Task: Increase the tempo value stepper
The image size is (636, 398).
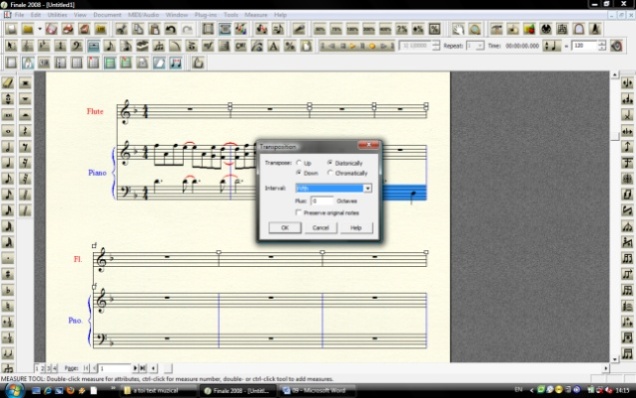Action: [602, 43]
